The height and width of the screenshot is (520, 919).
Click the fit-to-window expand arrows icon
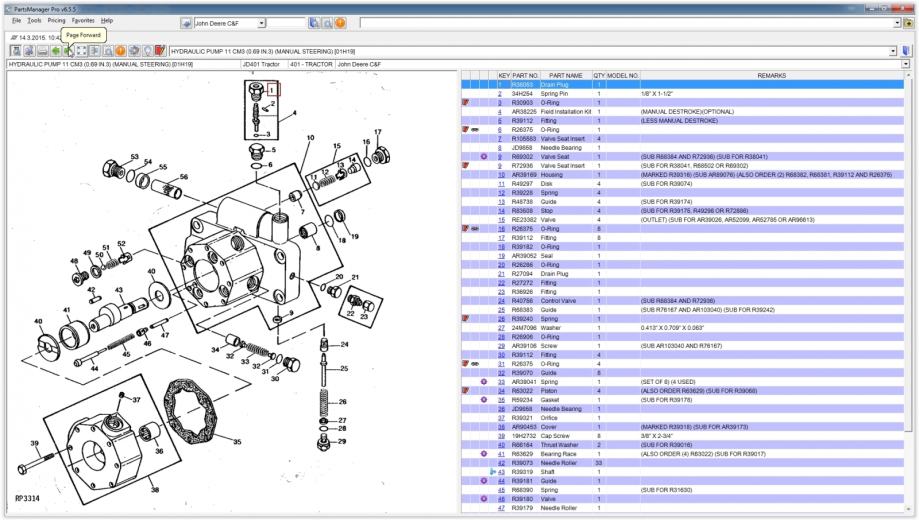click(81, 50)
